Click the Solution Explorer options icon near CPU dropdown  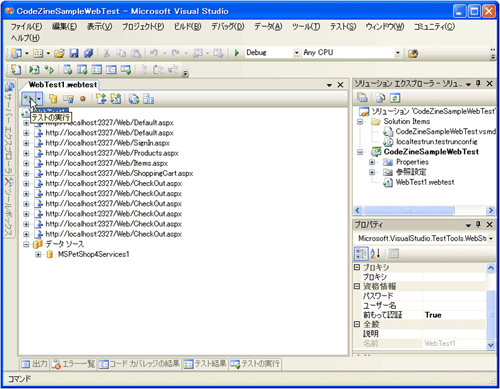(413, 53)
